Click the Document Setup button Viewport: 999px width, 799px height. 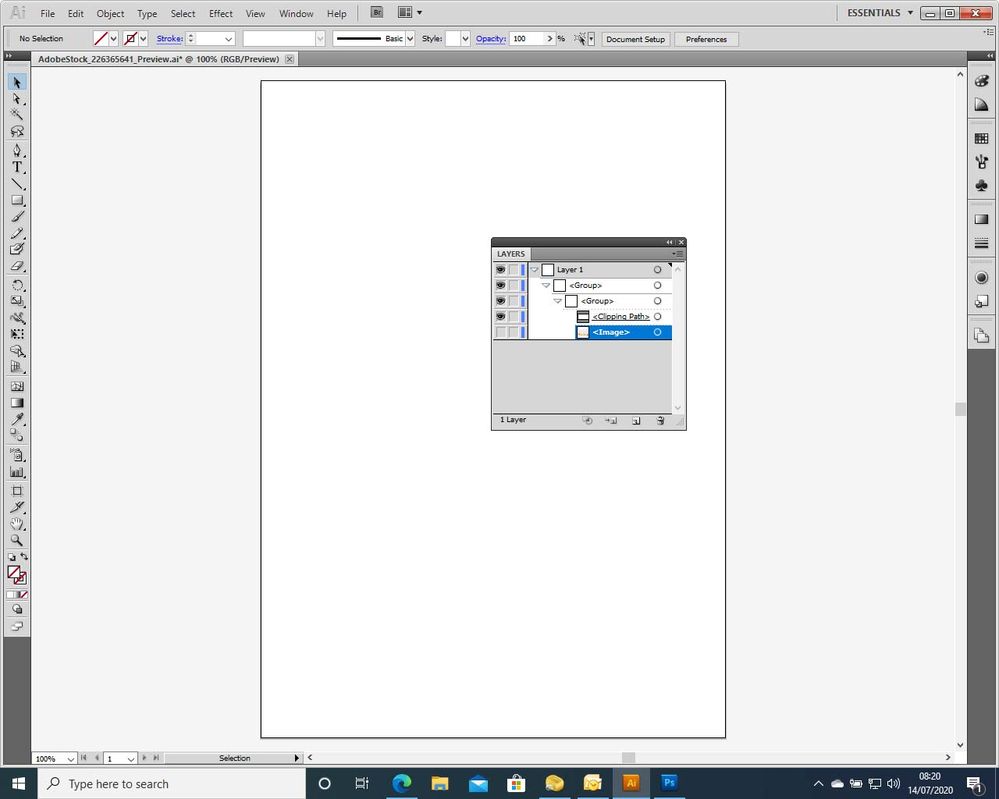click(x=635, y=39)
